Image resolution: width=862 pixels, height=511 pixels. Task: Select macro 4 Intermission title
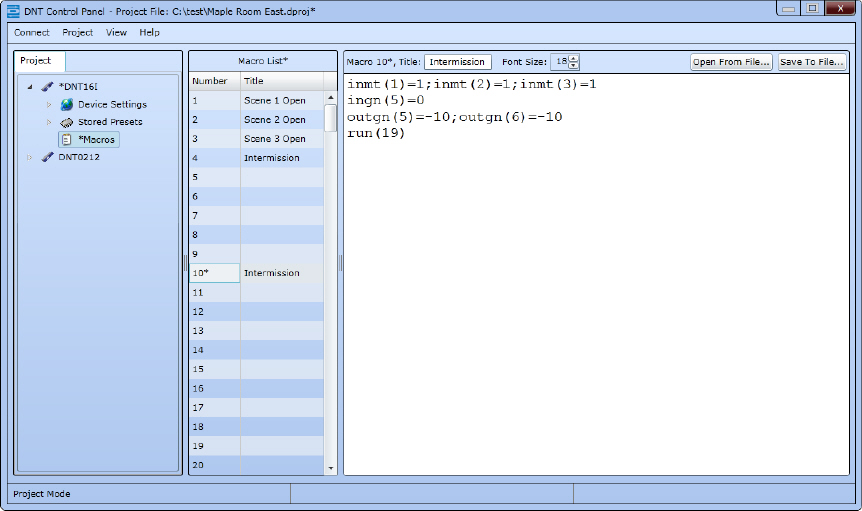[272, 158]
